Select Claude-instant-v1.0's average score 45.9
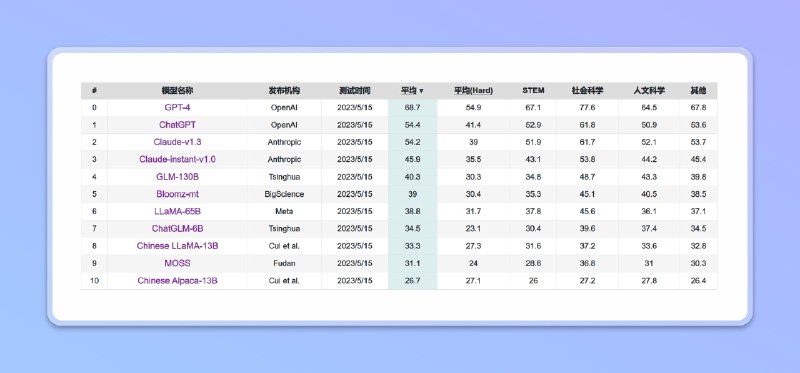Screen dimensions: 800x373 412,160
